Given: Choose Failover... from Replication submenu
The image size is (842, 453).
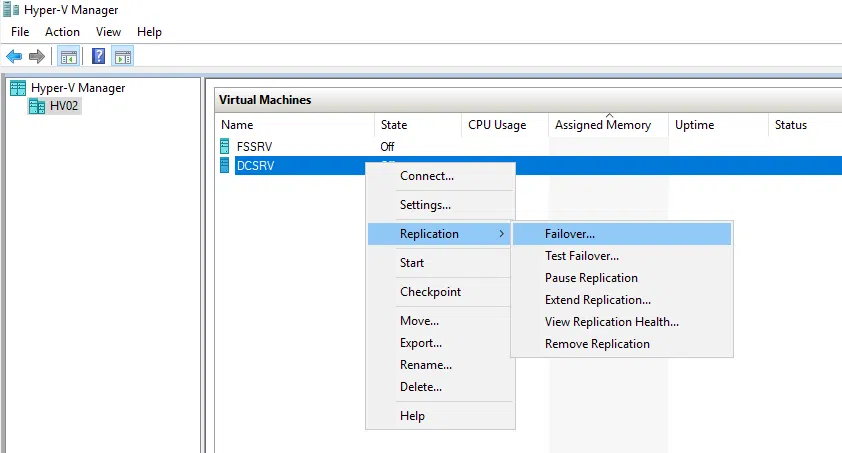Looking at the screenshot, I should (570, 234).
